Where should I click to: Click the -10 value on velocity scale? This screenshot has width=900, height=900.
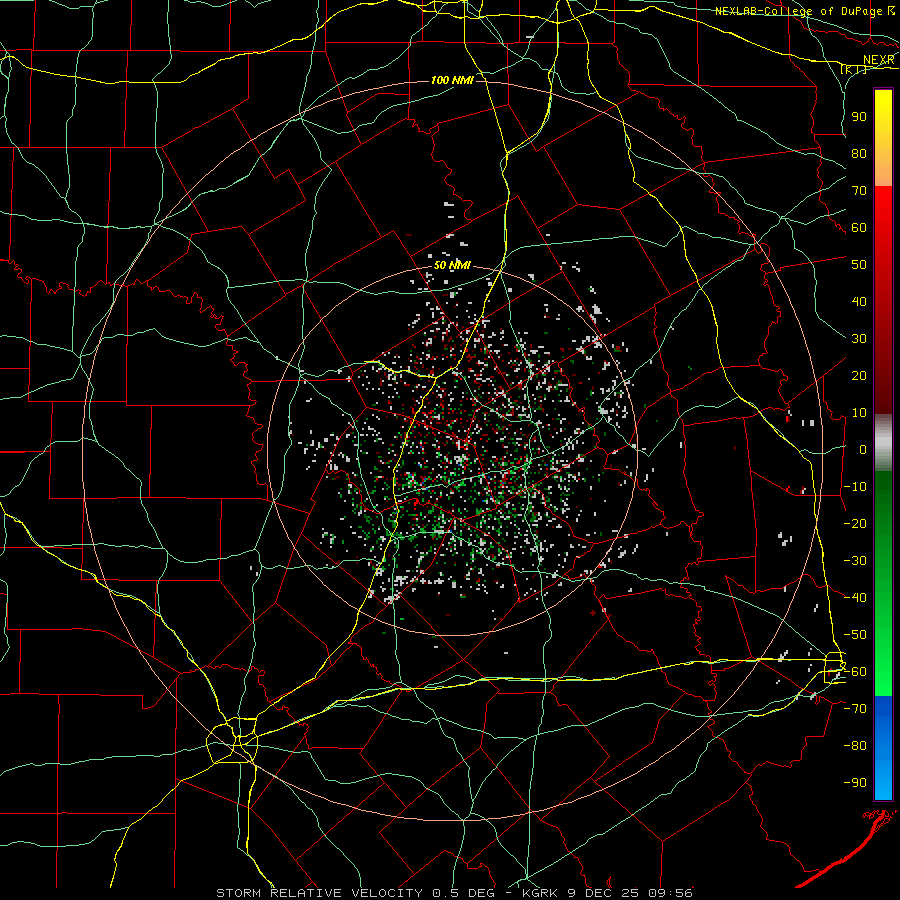tap(855, 487)
